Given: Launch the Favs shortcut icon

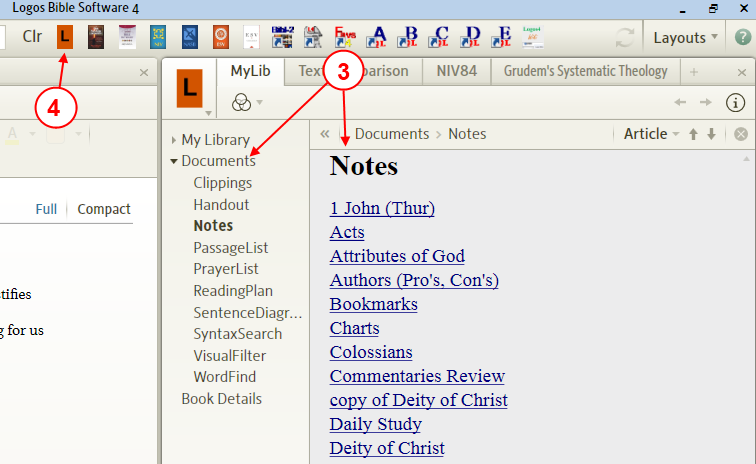Looking at the screenshot, I should click(x=345, y=37).
